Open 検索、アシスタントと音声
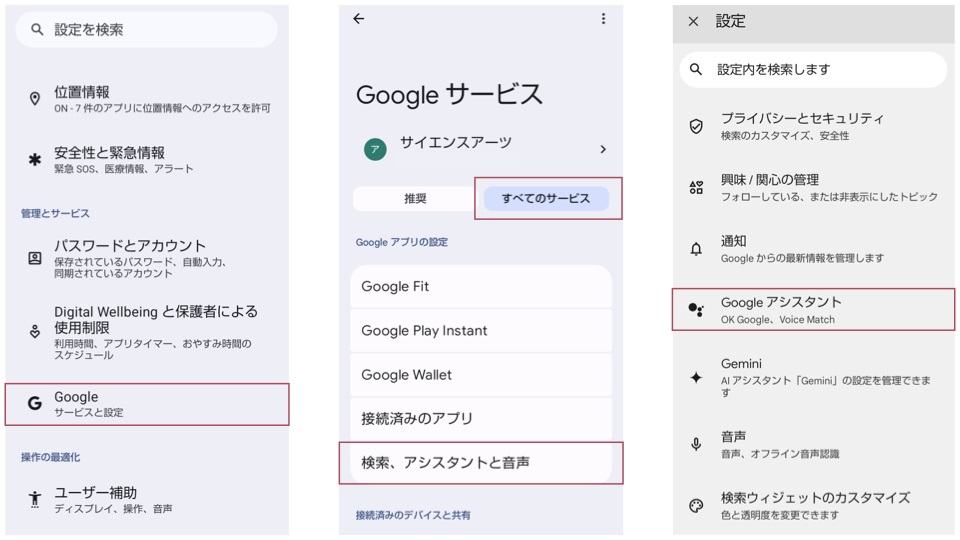The height and width of the screenshot is (540, 960). pyautogui.click(x=481, y=463)
